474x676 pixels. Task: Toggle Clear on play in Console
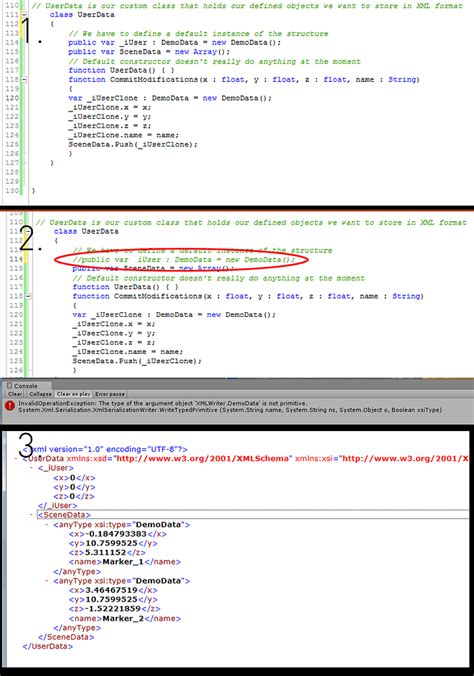pos(73,394)
